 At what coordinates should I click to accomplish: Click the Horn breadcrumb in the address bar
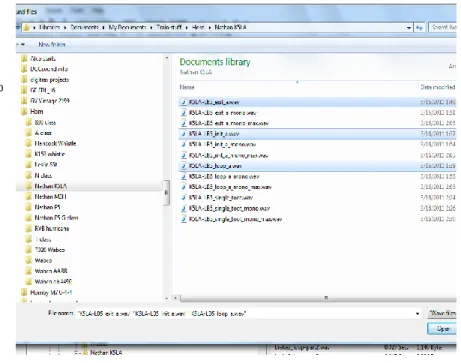click(198, 27)
